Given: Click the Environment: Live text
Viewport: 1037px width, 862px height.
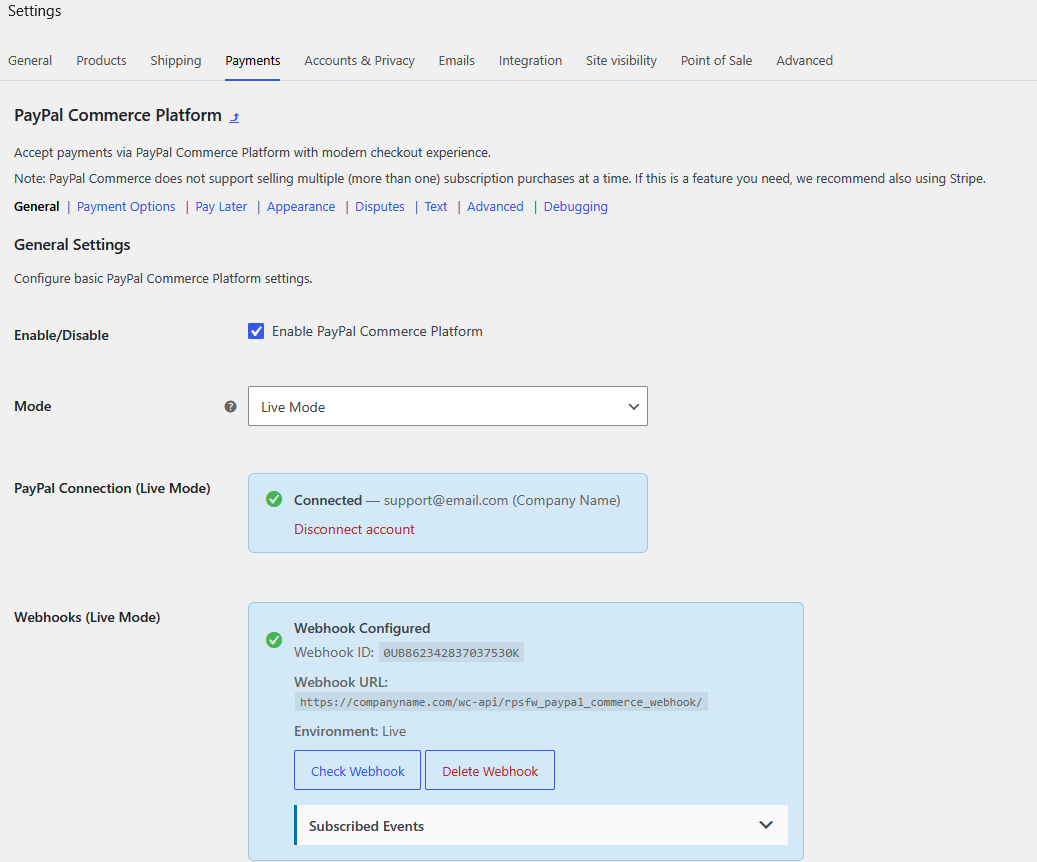Looking at the screenshot, I should 350,732.
